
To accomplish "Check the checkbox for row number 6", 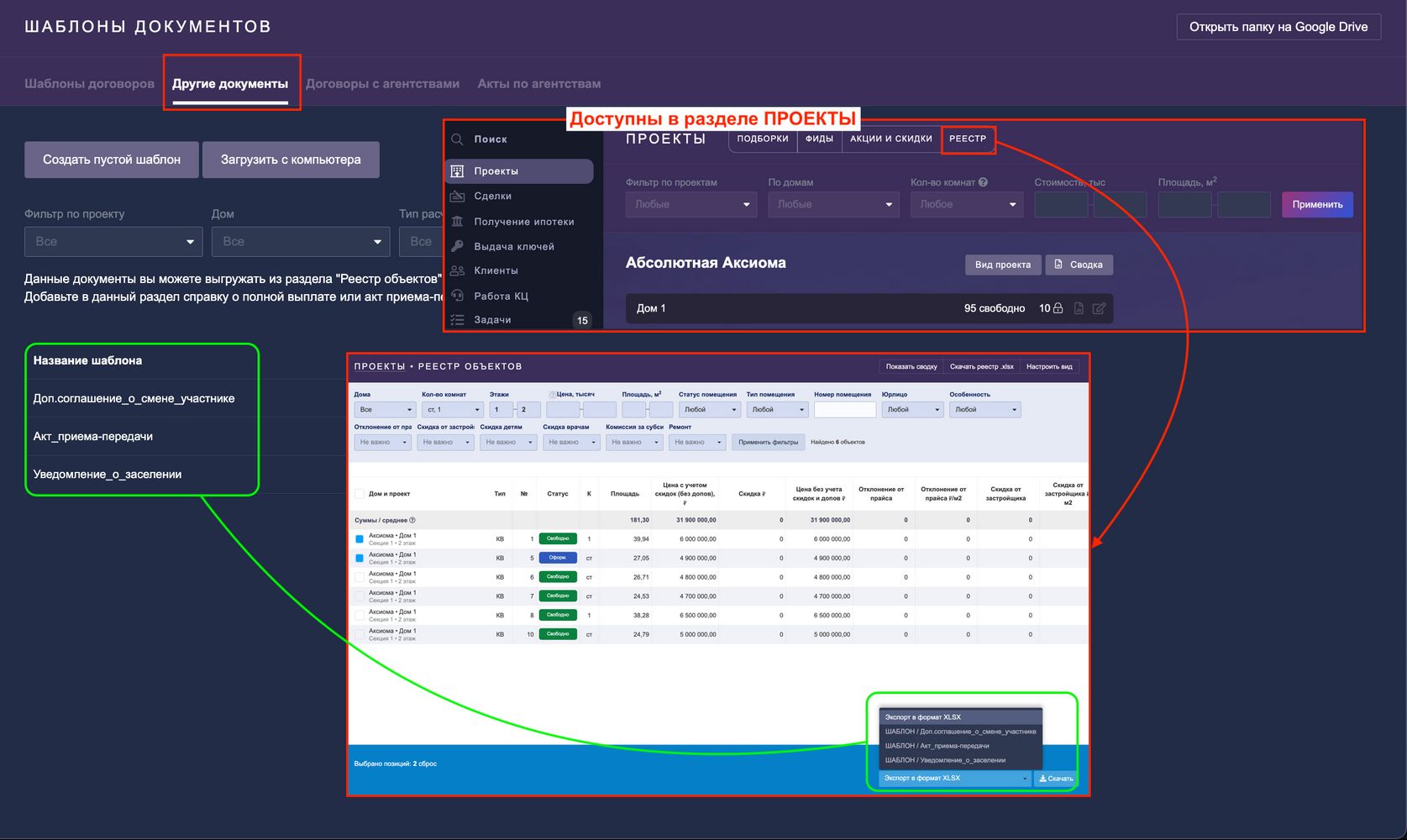I will pyautogui.click(x=360, y=577).
